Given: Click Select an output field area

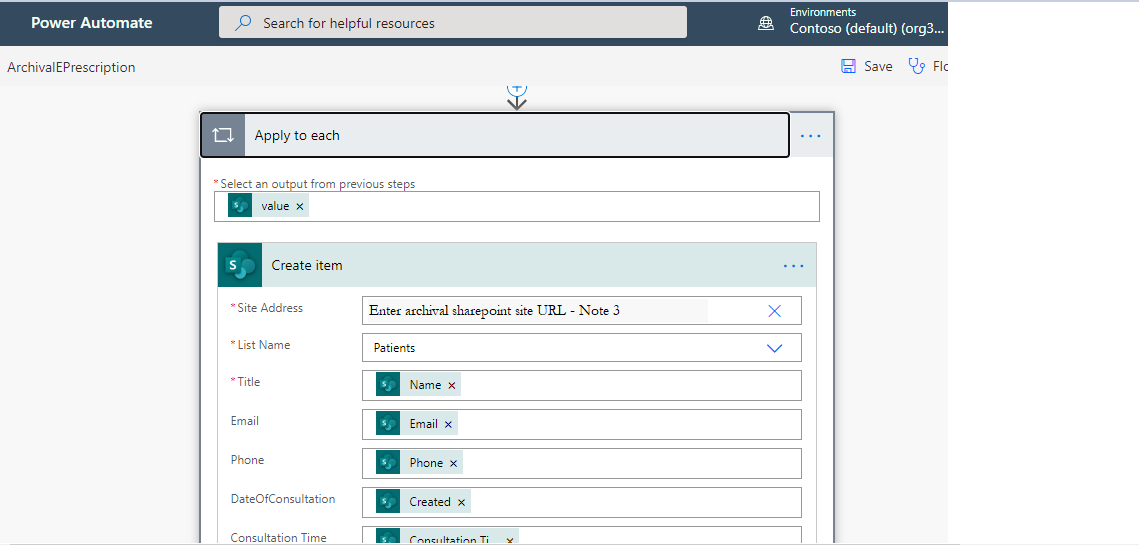Looking at the screenshot, I should [x=516, y=206].
